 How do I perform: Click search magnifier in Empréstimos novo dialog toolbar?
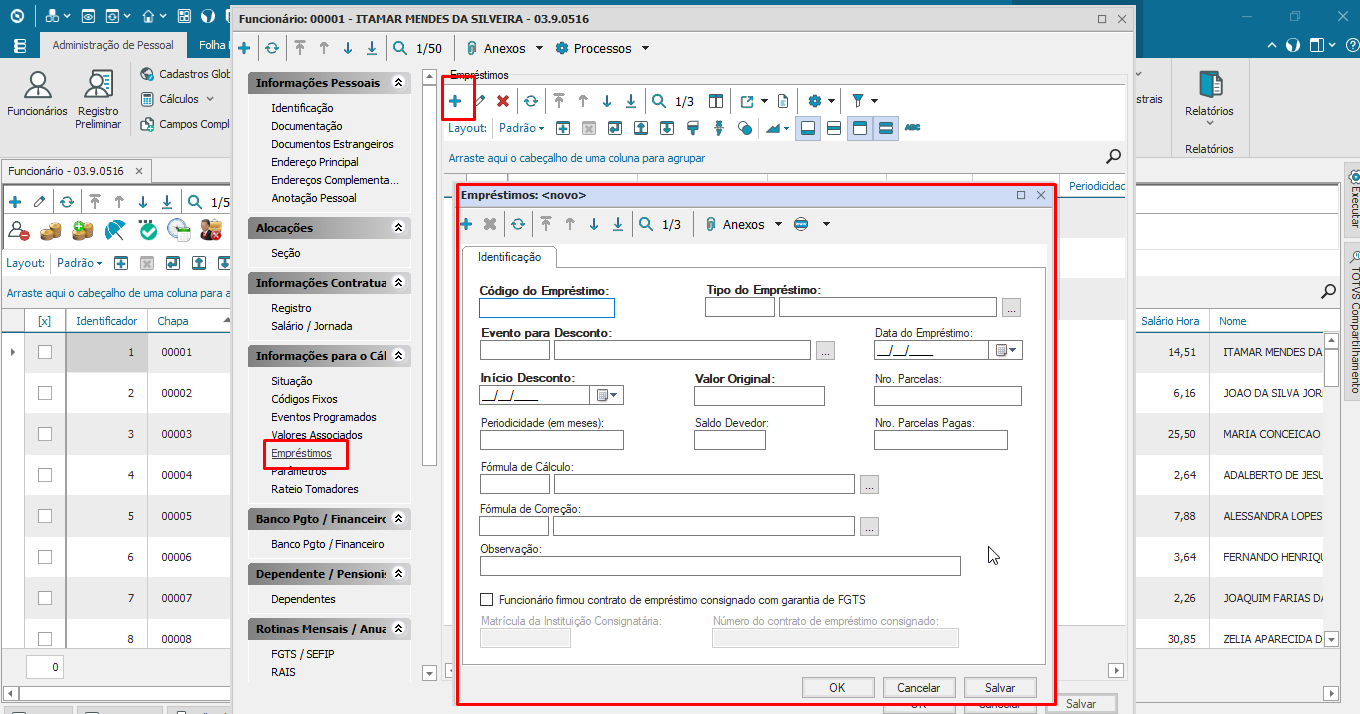(x=646, y=225)
